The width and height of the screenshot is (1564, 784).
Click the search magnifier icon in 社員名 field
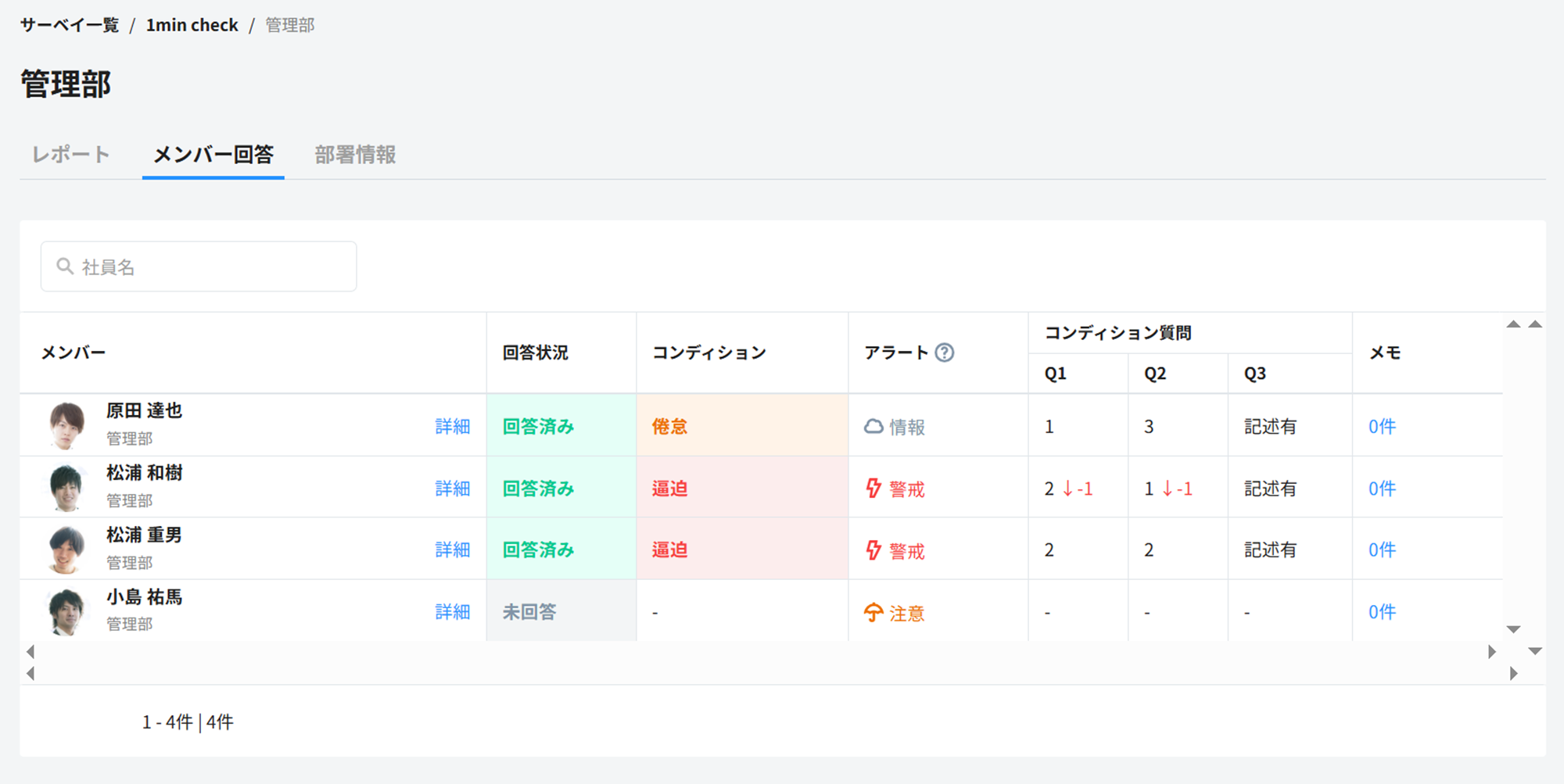65,267
